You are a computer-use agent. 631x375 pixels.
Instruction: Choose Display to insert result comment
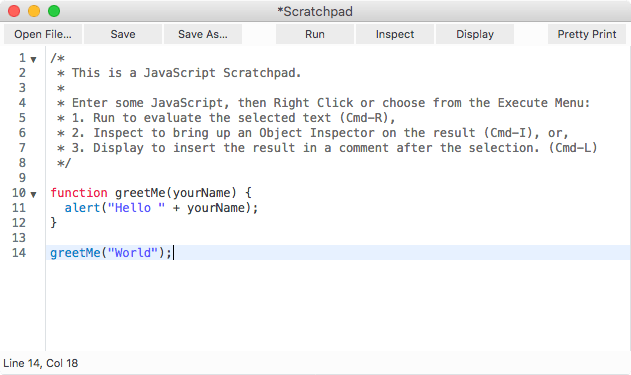point(475,34)
